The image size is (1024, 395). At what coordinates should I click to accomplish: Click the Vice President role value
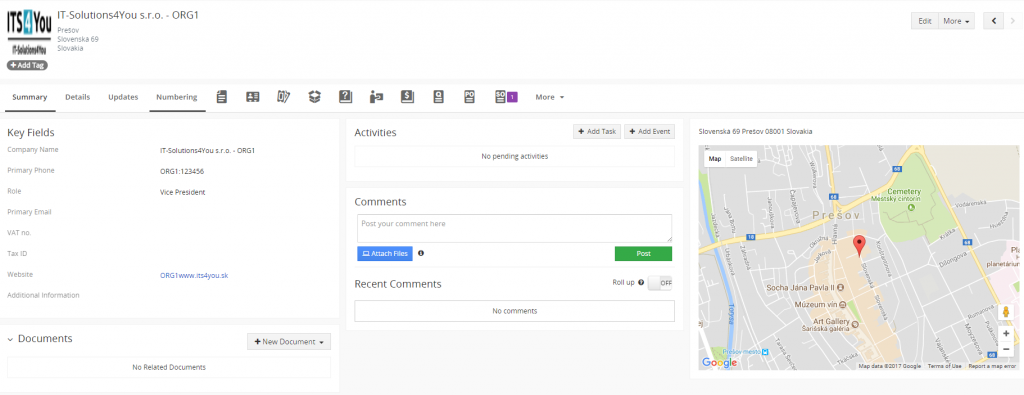[x=182, y=193]
